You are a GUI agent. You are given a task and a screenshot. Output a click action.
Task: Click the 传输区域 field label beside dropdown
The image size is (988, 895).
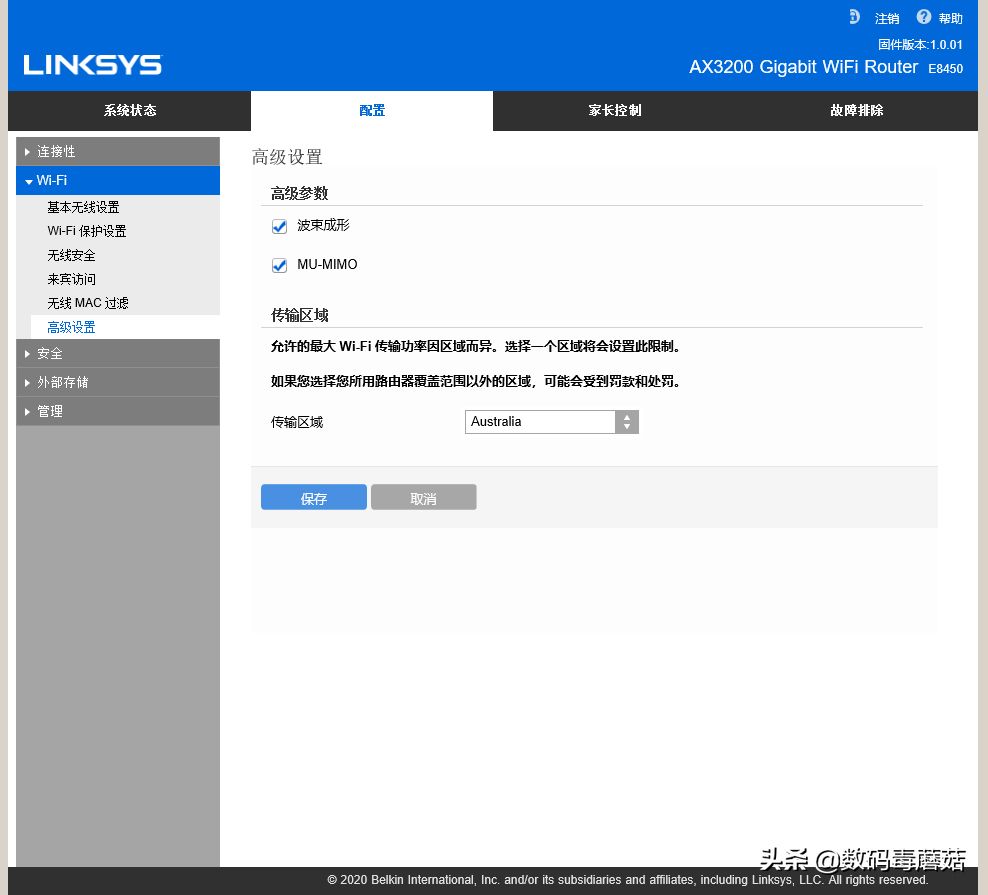pyautogui.click(x=297, y=422)
